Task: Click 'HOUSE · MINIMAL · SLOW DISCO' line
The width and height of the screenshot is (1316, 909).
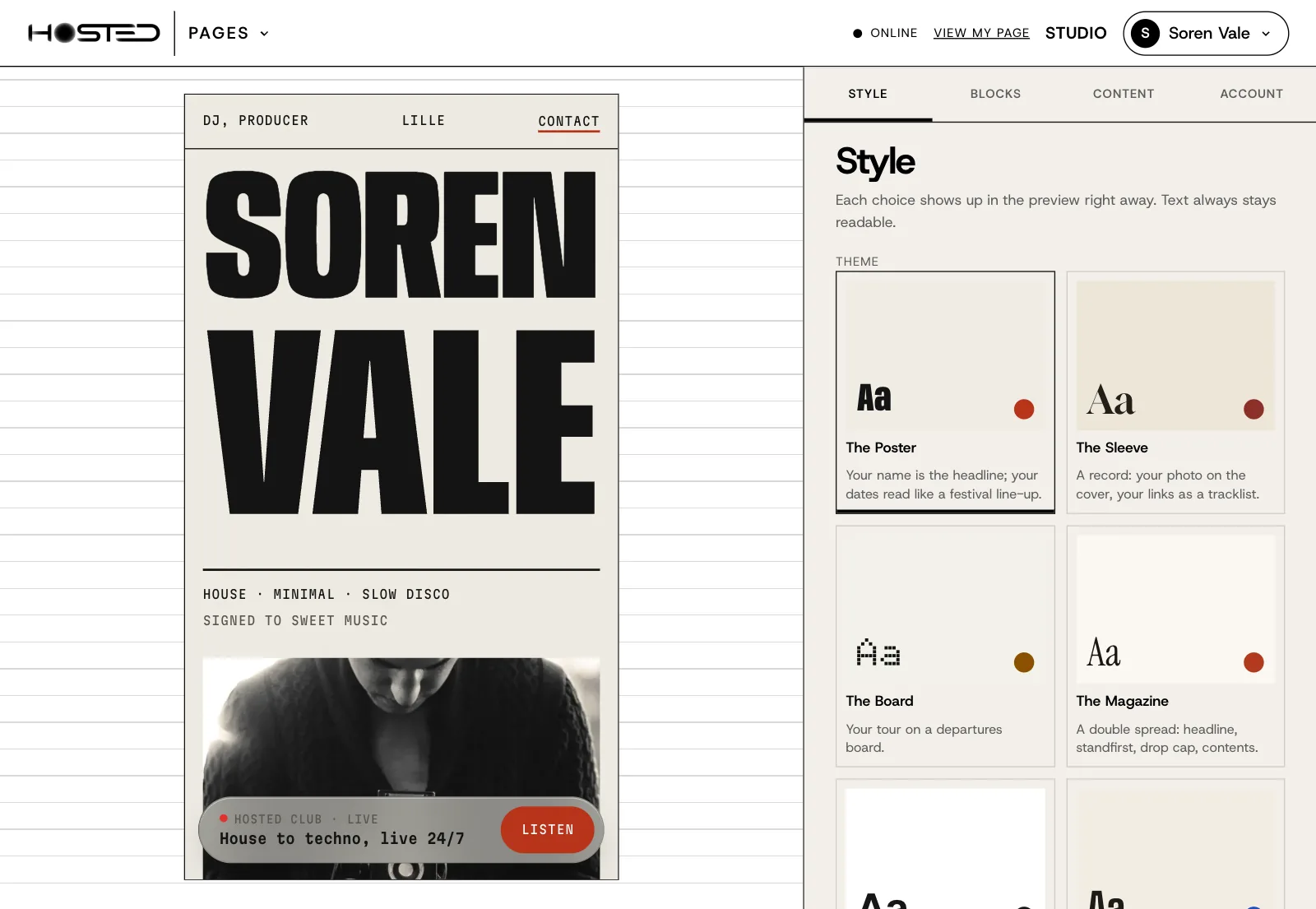Action: click(x=327, y=594)
